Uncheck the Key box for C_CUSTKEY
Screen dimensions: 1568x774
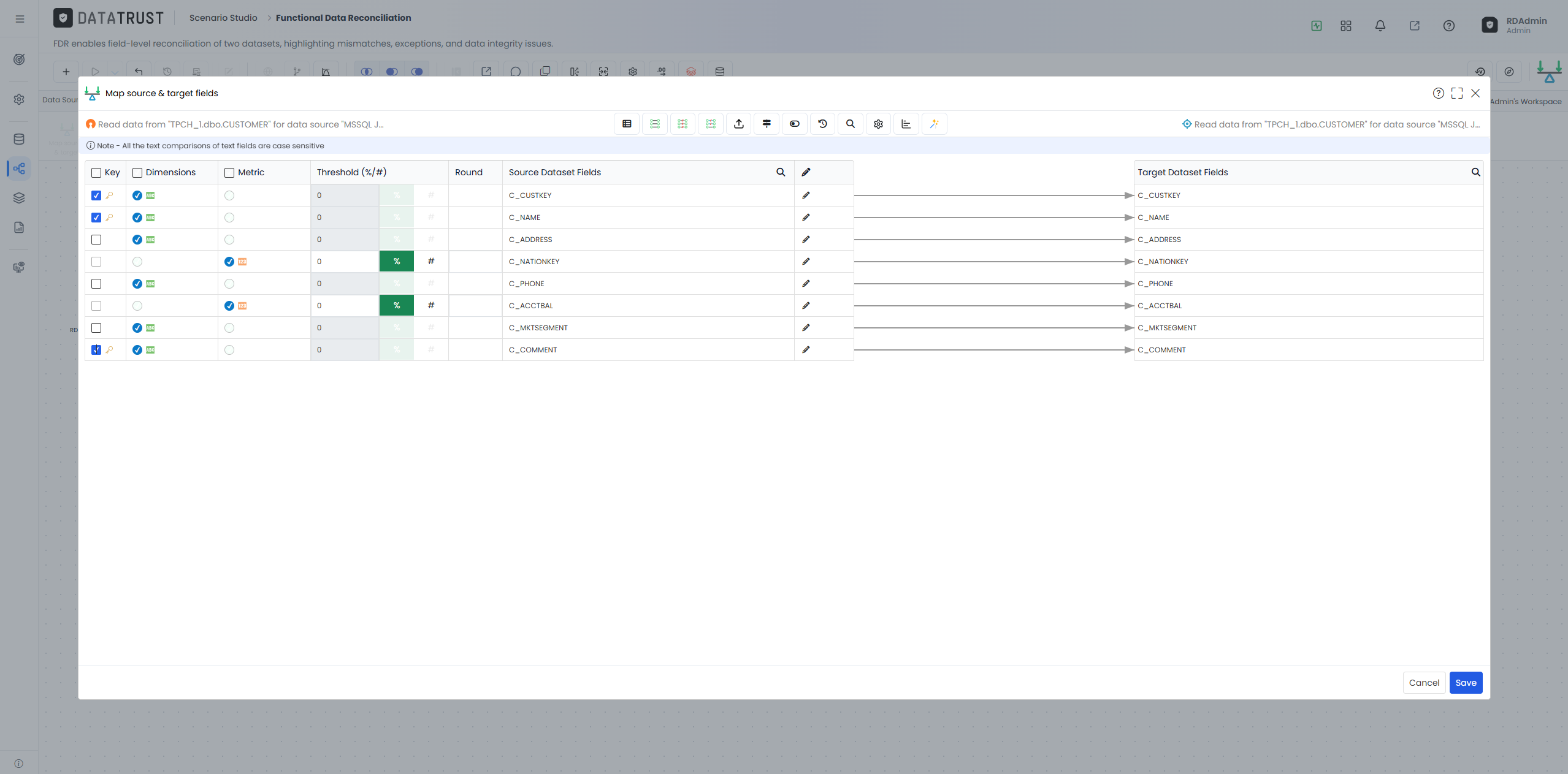pyautogui.click(x=96, y=195)
